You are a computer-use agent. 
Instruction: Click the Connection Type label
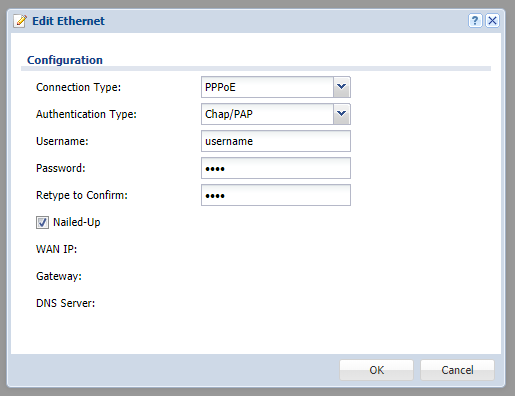[78, 87]
